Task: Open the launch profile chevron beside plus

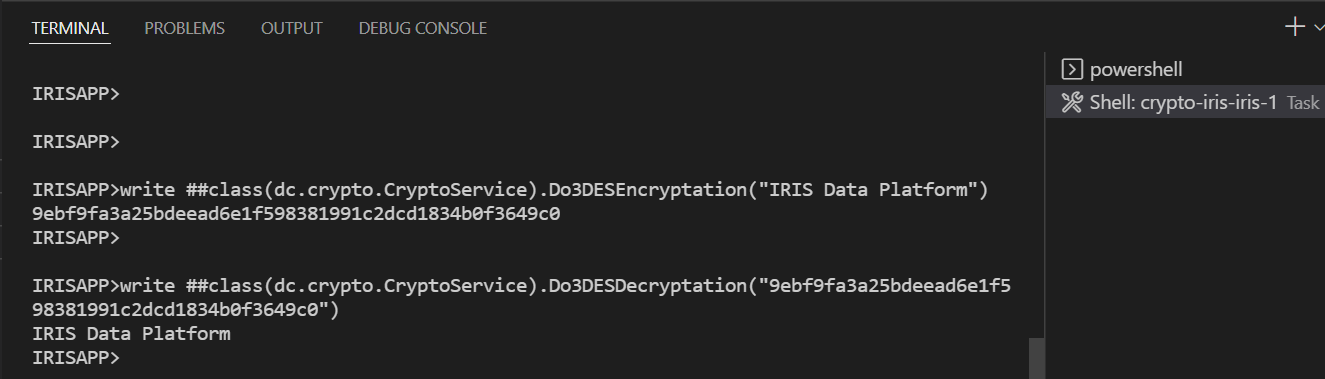Action: coord(1318,28)
